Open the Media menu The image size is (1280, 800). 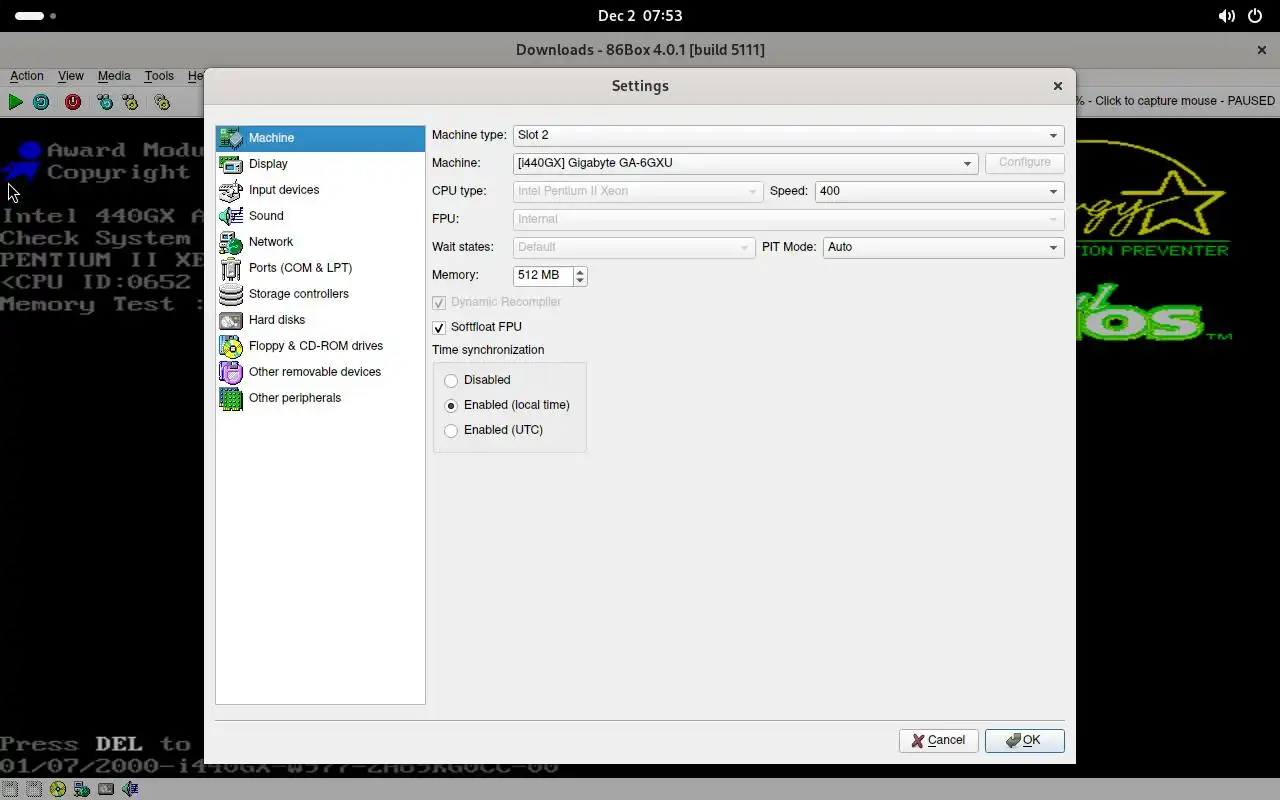114,76
